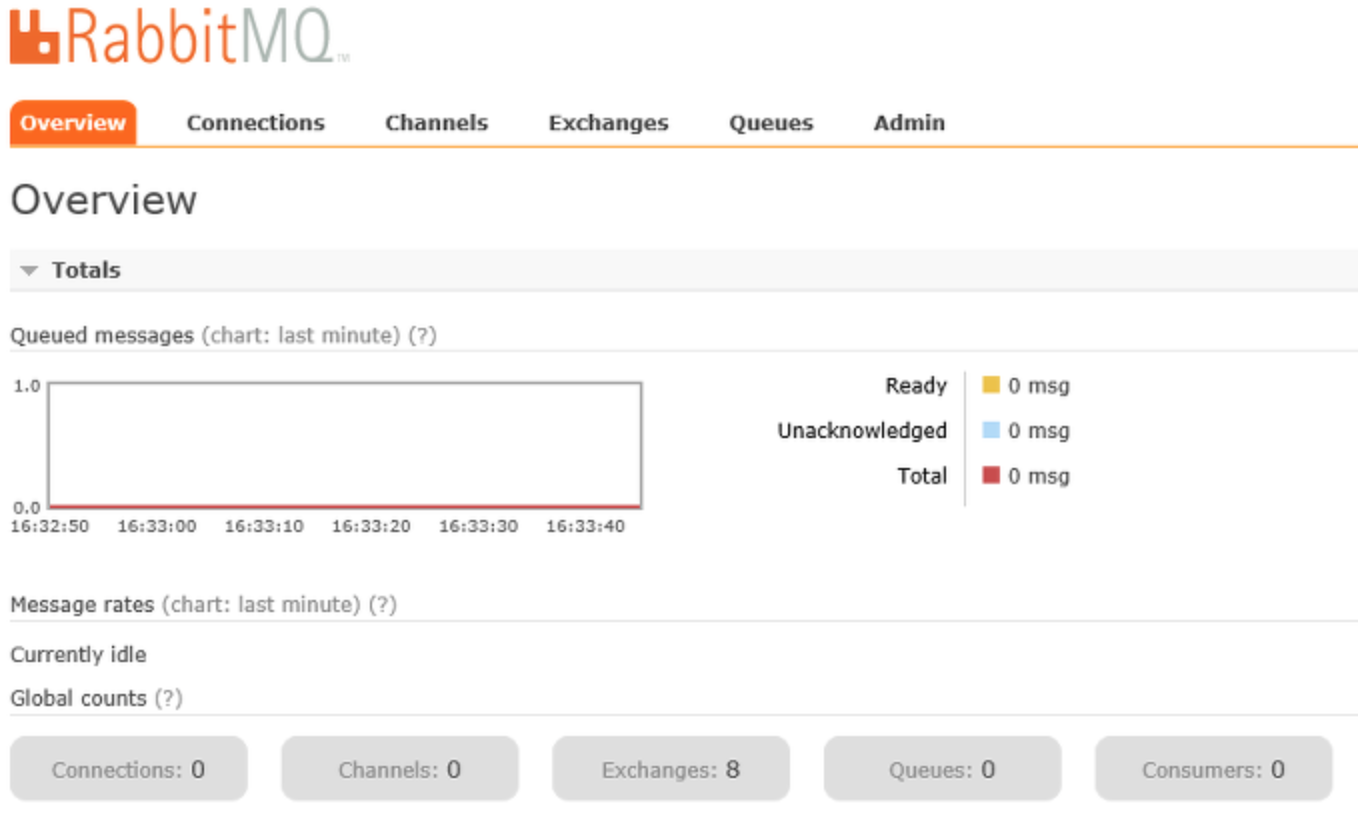Click the Overview page heading

104,200
